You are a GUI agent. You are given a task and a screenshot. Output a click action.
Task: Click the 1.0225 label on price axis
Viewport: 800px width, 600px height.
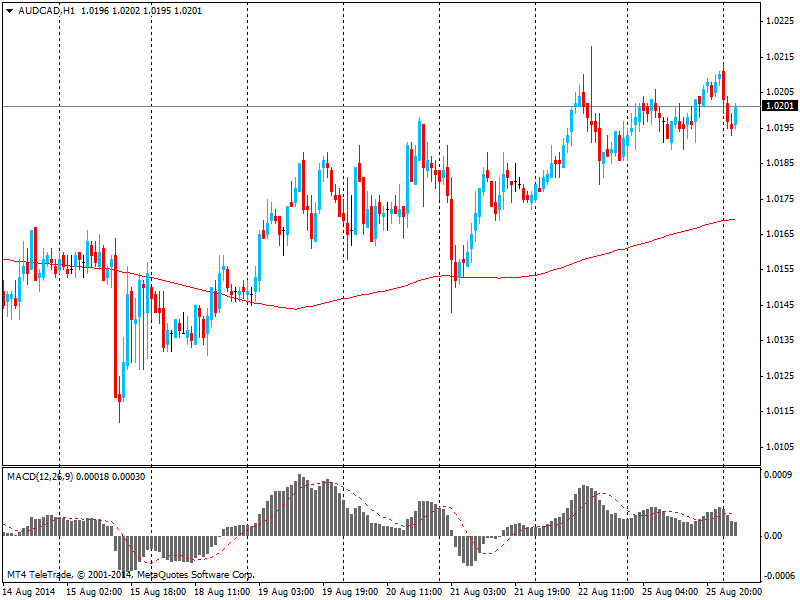[x=779, y=21]
